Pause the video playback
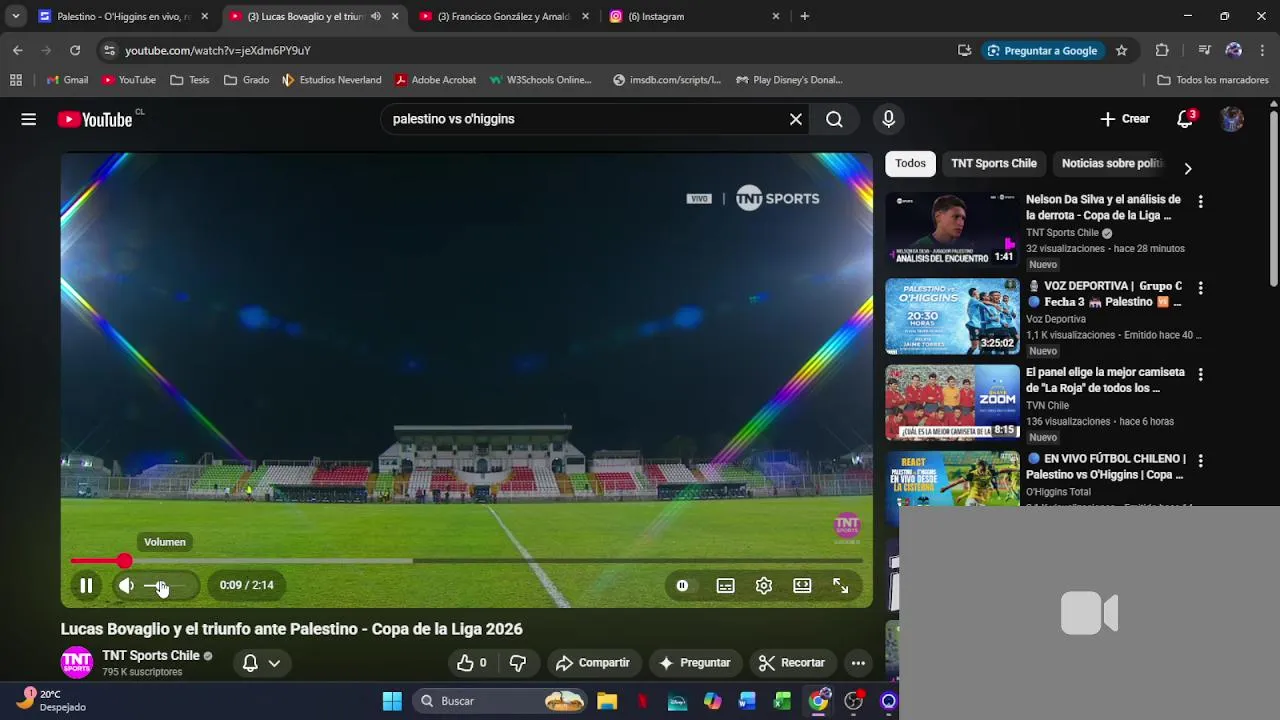Image resolution: width=1280 pixels, height=720 pixels. click(x=86, y=586)
